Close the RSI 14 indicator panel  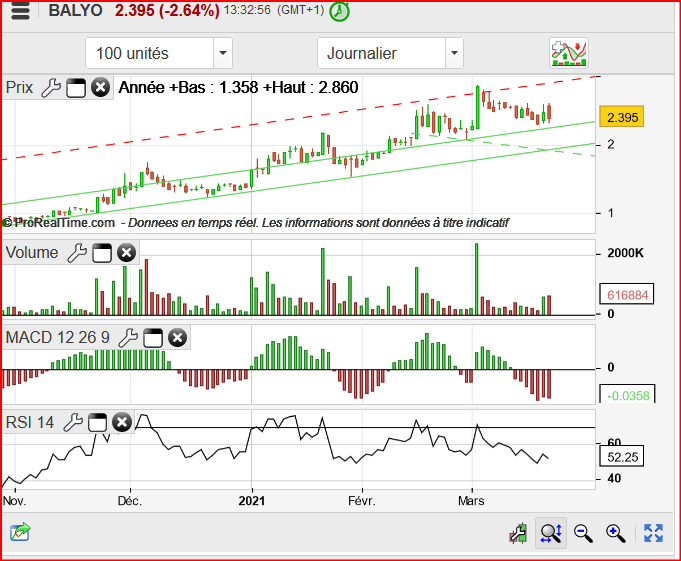(x=122, y=422)
